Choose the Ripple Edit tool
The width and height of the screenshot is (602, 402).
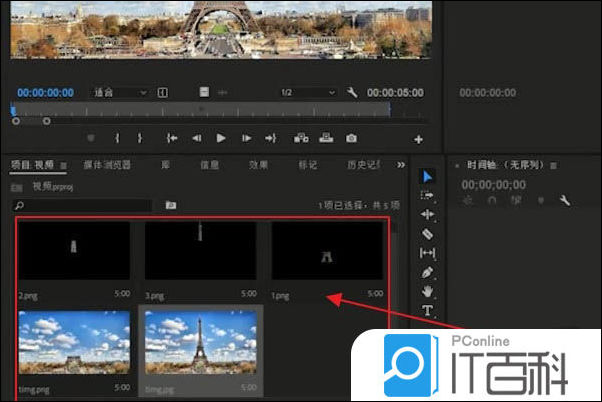click(427, 214)
